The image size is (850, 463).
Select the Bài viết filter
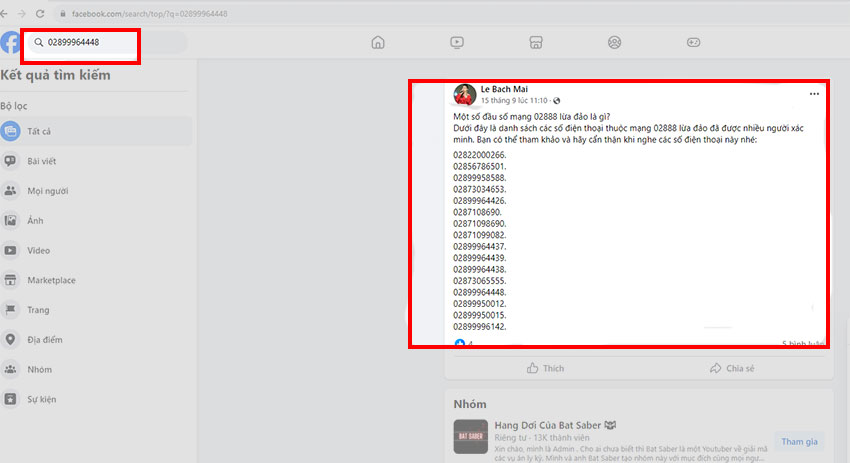coord(96,161)
